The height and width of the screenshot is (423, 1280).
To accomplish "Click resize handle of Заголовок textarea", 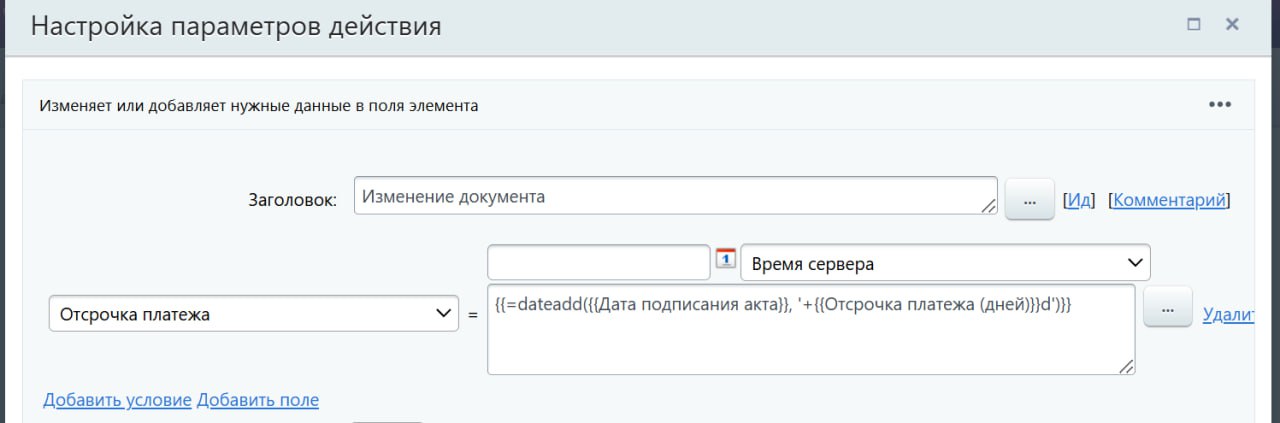I will point(989,205).
